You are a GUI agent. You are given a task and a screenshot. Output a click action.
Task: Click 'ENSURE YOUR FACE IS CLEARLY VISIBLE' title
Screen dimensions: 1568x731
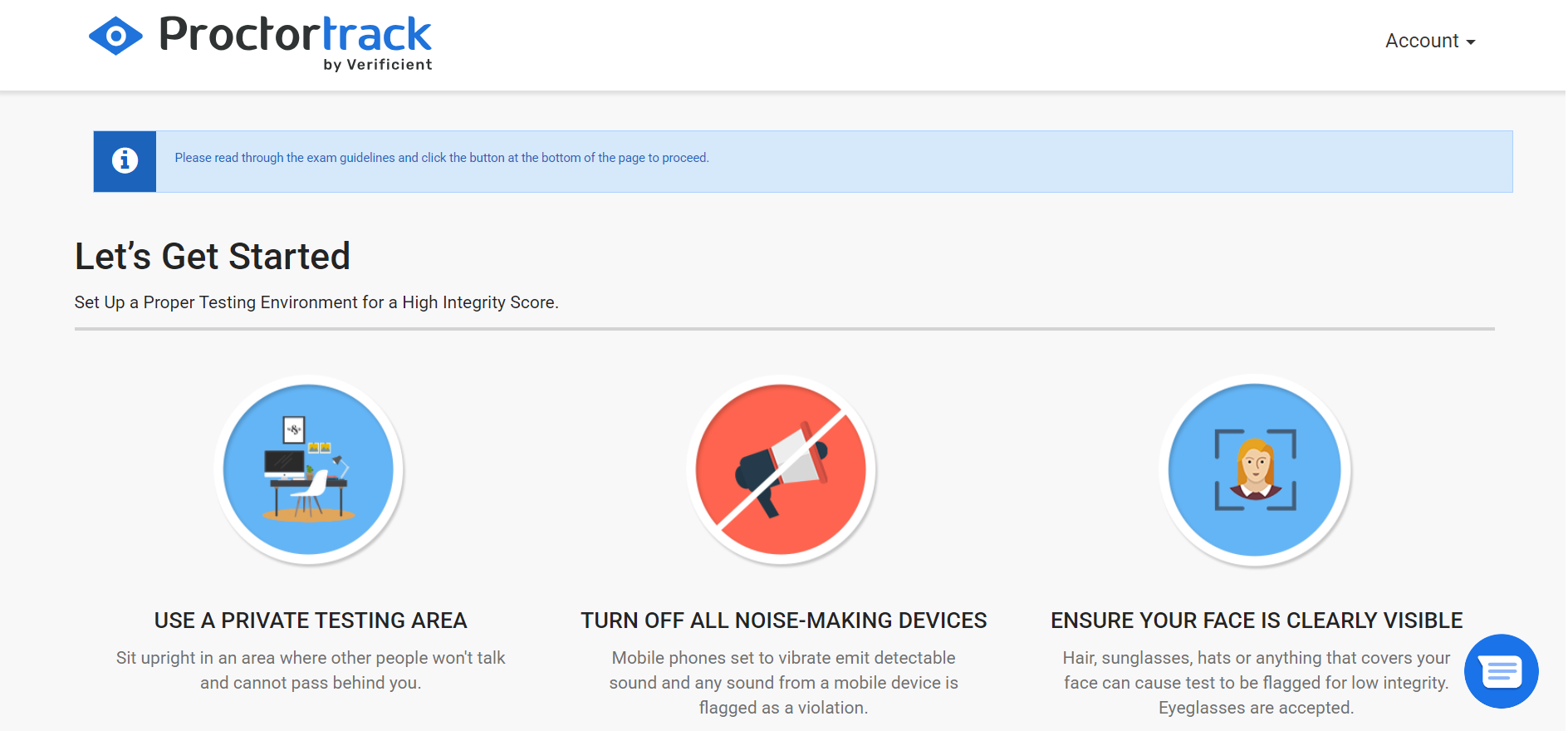coord(1257,621)
